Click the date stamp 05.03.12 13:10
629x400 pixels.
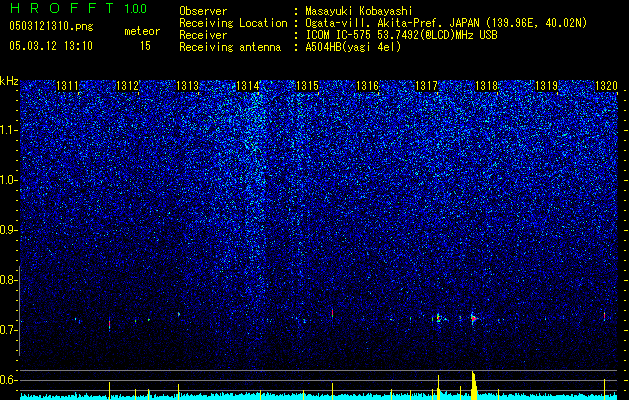coord(51,46)
